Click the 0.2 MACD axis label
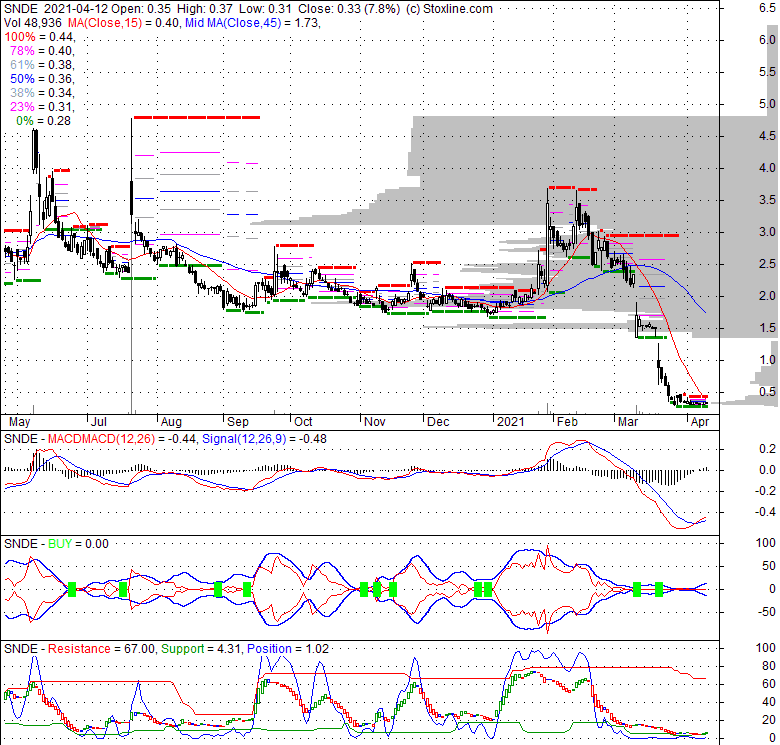Screen dimensions: 780x745 (x=767, y=449)
